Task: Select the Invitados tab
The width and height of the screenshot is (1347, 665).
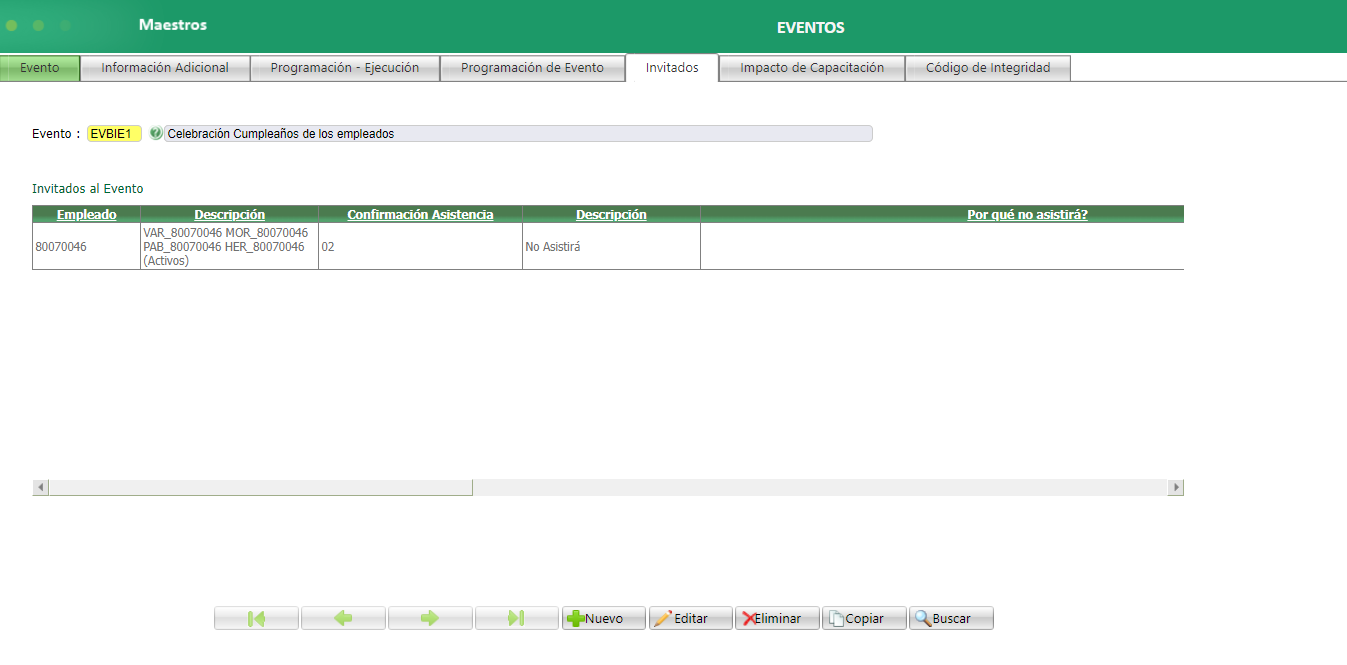Action: [x=672, y=68]
